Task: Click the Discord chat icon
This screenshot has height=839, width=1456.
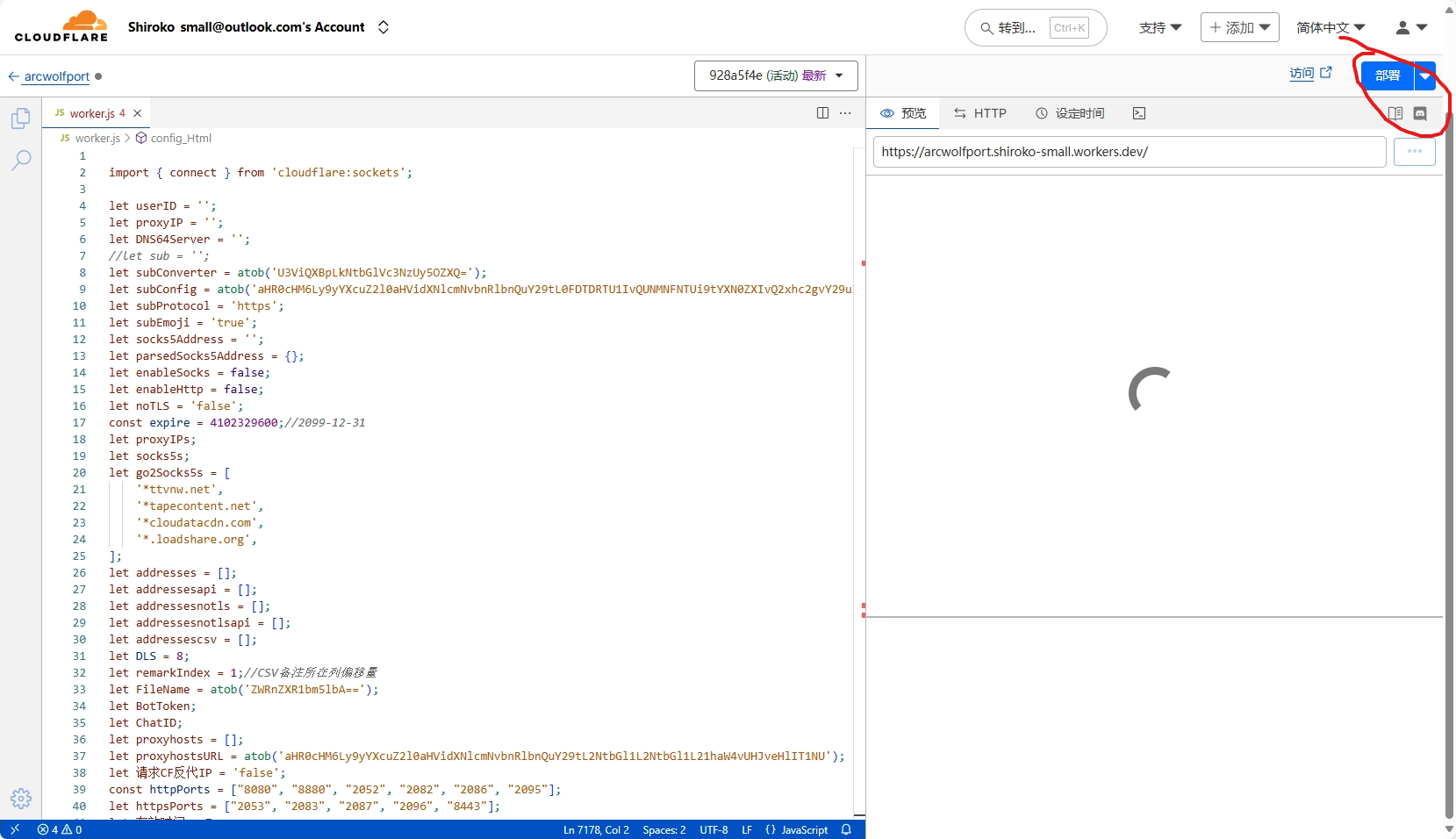Action: (x=1420, y=113)
